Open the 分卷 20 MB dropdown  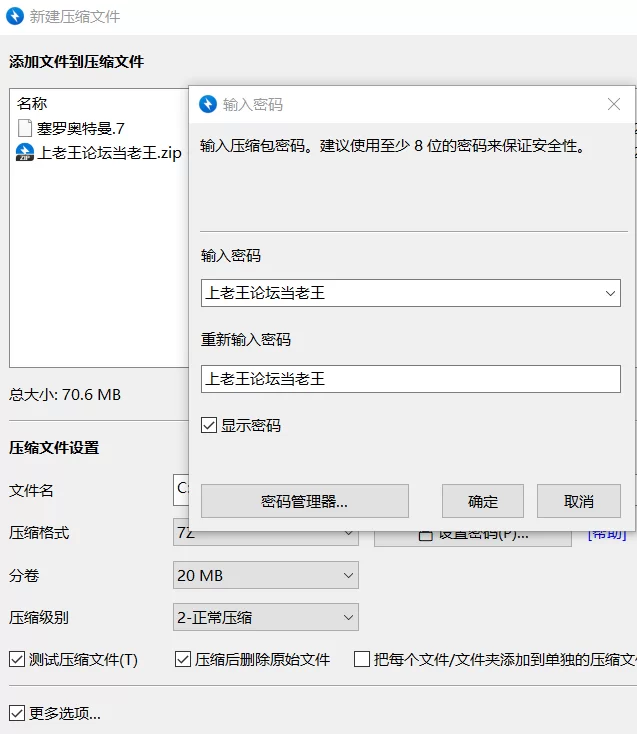click(x=266, y=575)
